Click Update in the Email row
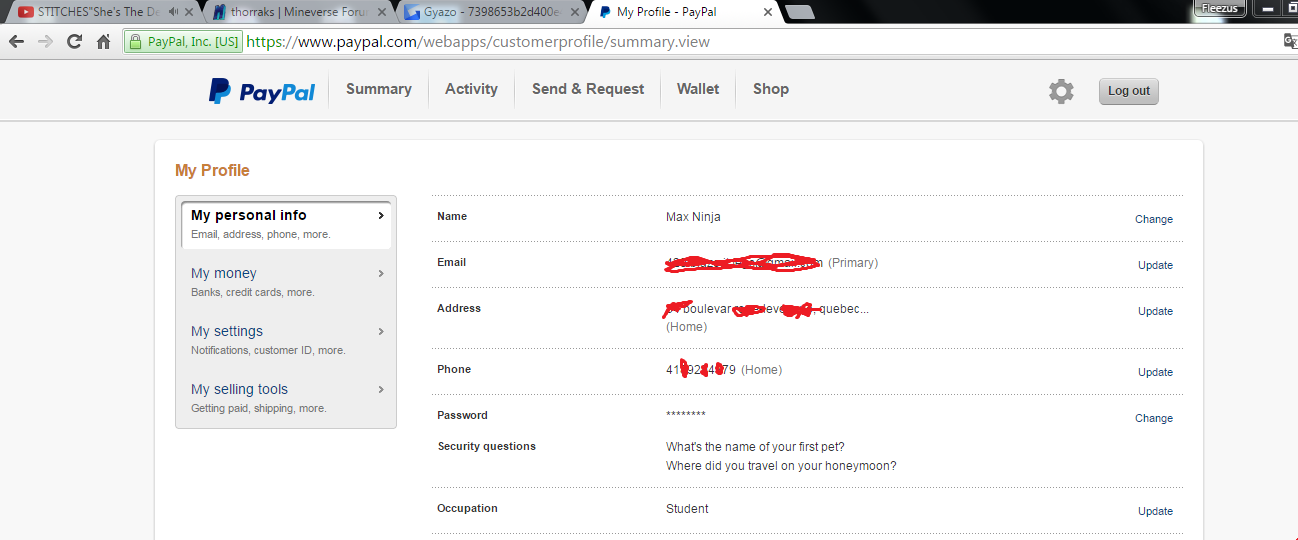 pos(1155,265)
